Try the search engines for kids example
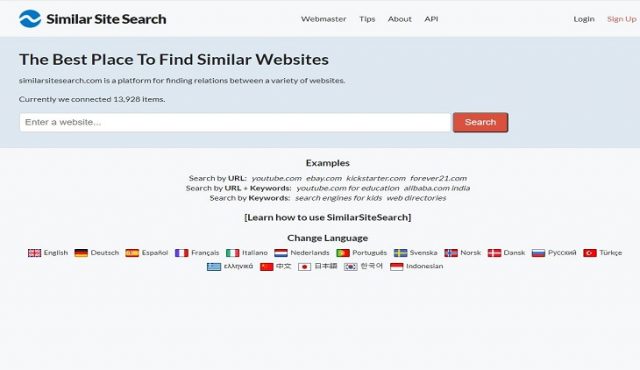Screen dimensions: 640x370 tap(338, 198)
